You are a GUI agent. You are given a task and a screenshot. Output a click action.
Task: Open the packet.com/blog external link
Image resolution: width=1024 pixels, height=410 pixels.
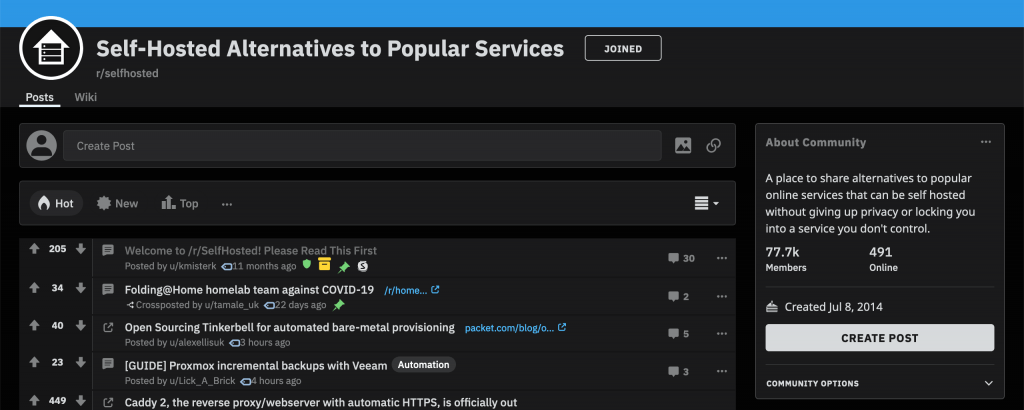(515, 328)
